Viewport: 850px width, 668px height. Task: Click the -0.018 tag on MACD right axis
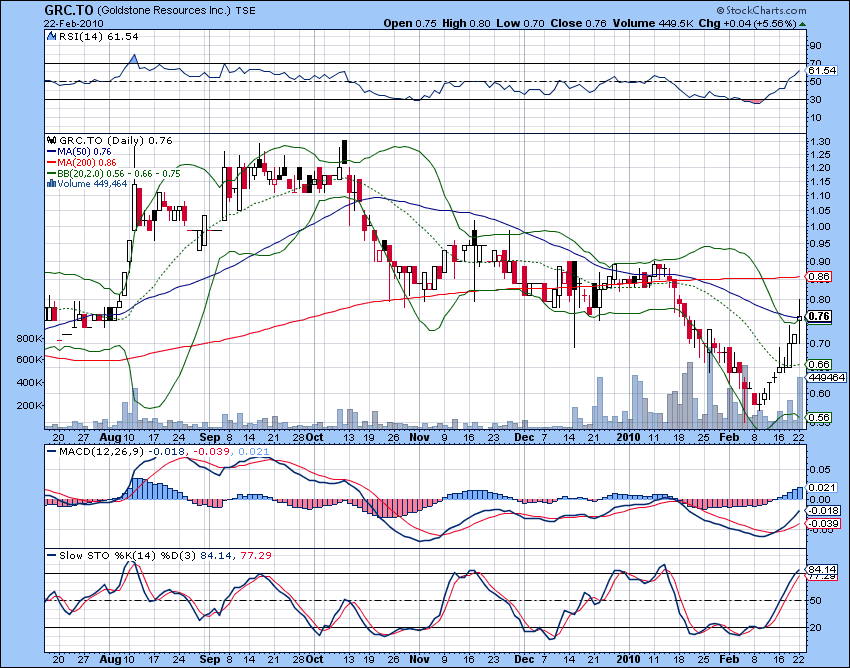point(823,511)
